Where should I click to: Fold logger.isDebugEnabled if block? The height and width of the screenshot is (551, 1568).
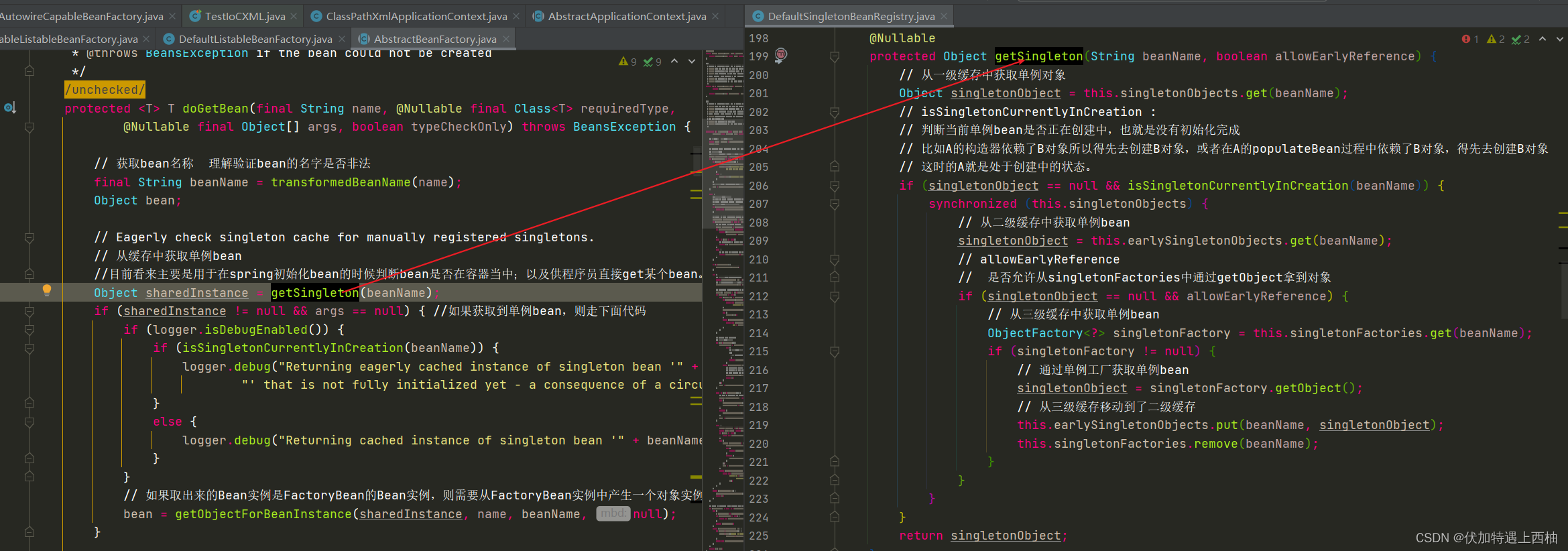(29, 330)
